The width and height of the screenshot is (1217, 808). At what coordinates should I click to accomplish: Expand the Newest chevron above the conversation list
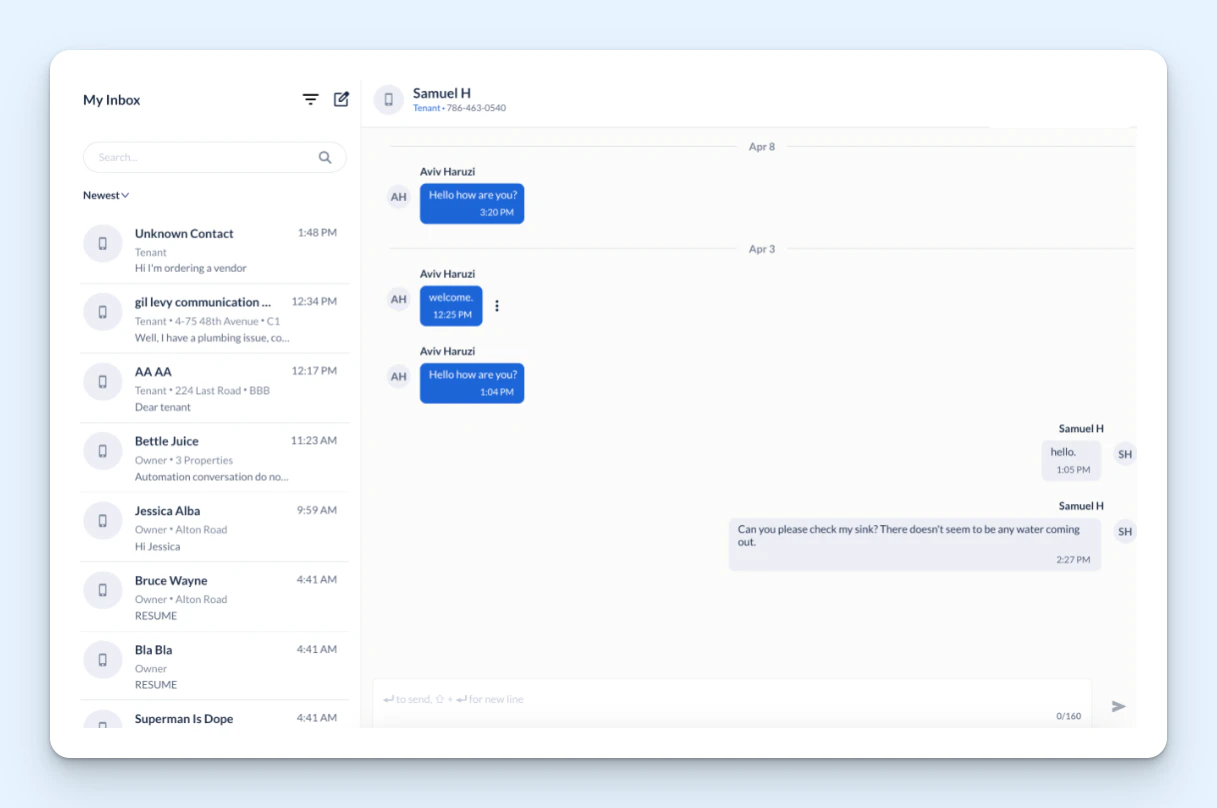click(x=125, y=195)
